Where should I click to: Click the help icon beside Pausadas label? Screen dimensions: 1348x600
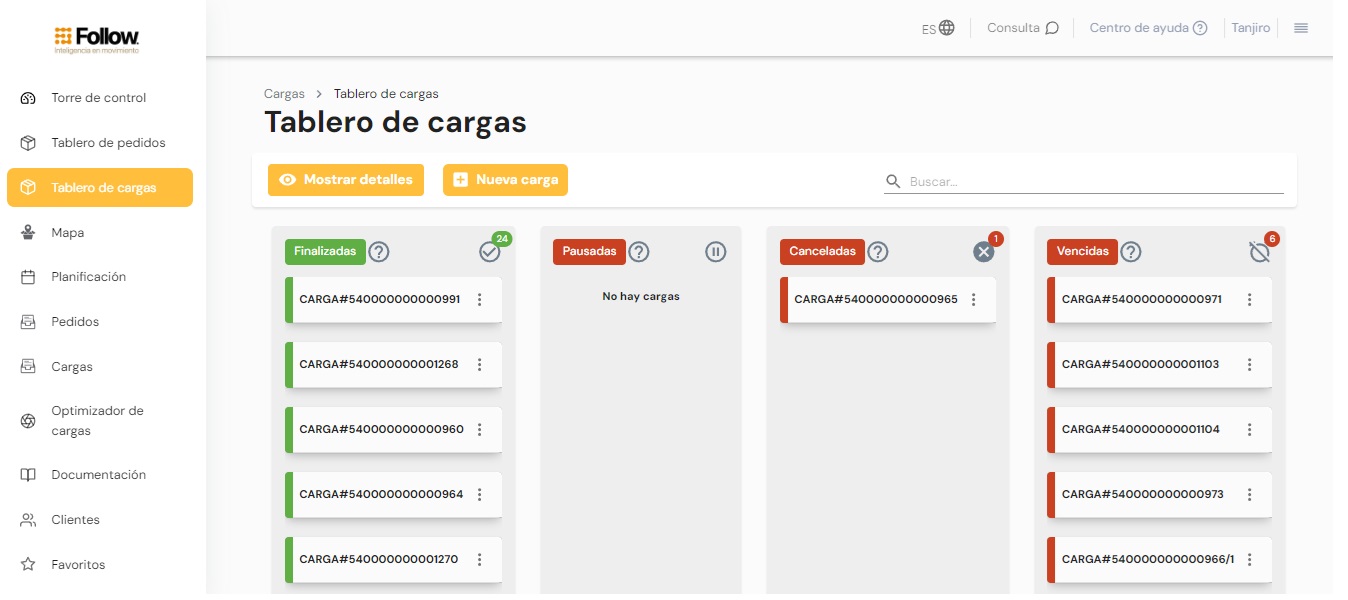[639, 252]
